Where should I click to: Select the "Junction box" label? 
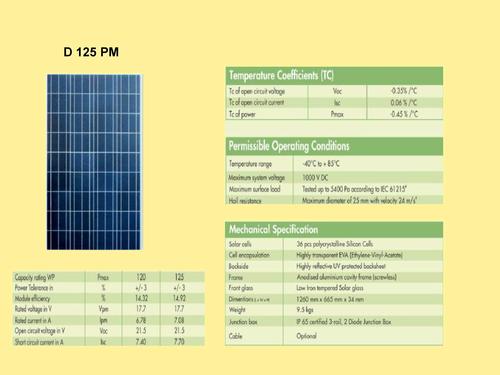(243, 322)
